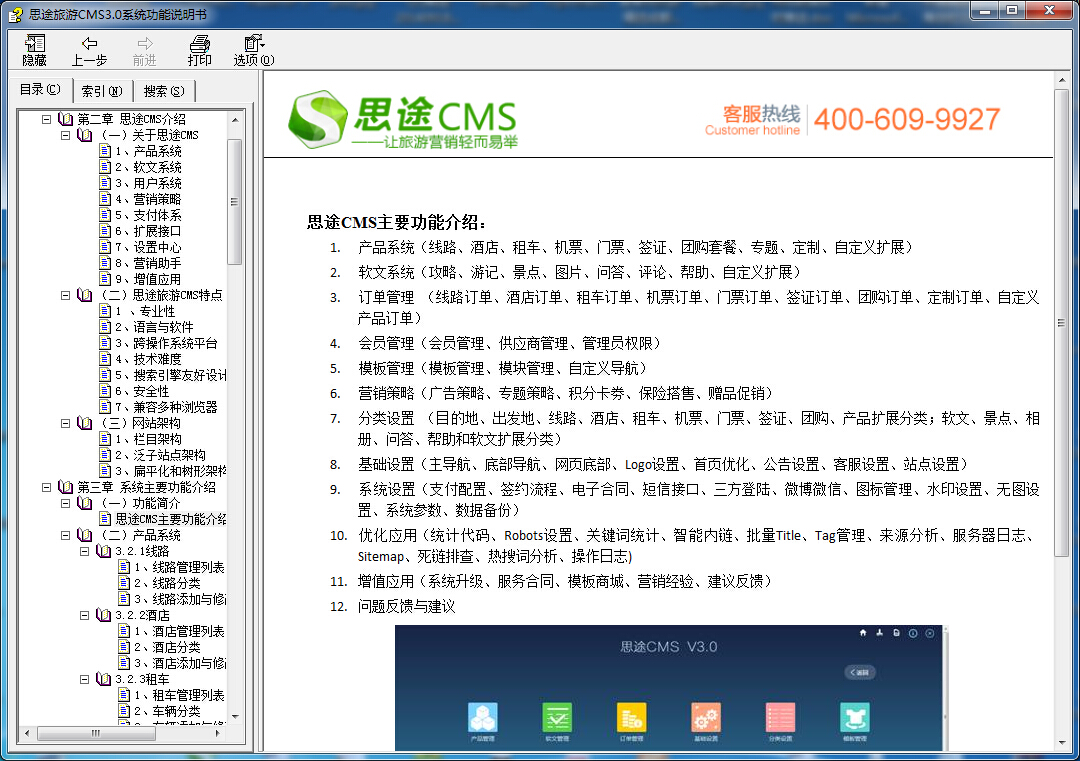Viewport: 1080px width, 761px height.
Task: Print the current help topic
Action: click(x=199, y=48)
